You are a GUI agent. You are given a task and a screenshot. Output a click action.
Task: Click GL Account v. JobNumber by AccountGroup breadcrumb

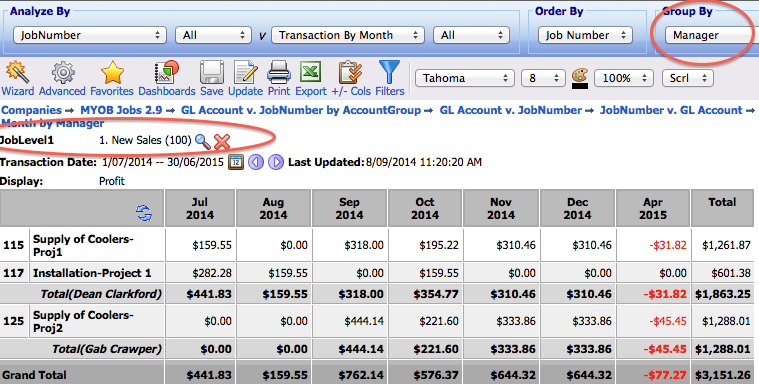[x=301, y=110]
